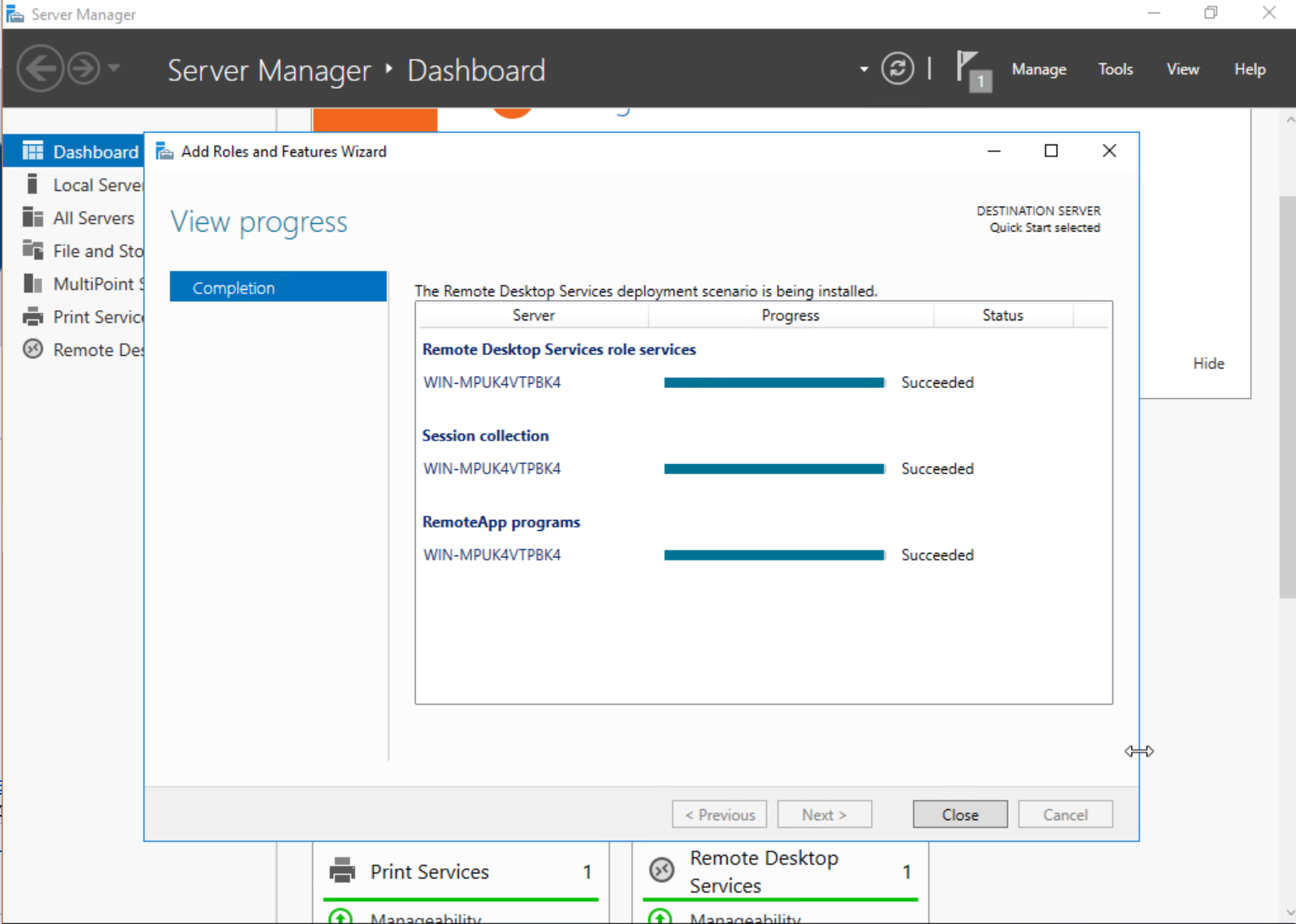Screen dimensions: 1296x924
Task: Click server name under Session collection
Action: tap(492, 468)
